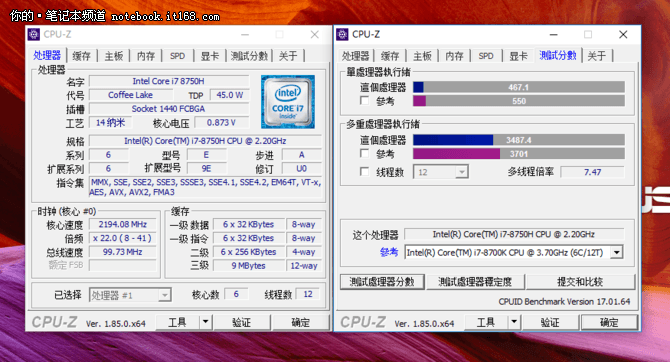
Task: Click the 规格 specification field i7-8750H @ 2.20GHz
Action: 206,141
